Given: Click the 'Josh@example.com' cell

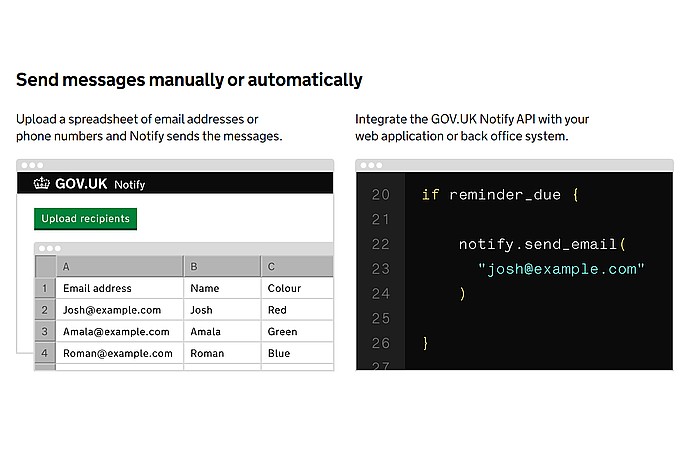Looking at the screenshot, I should [x=120, y=310].
